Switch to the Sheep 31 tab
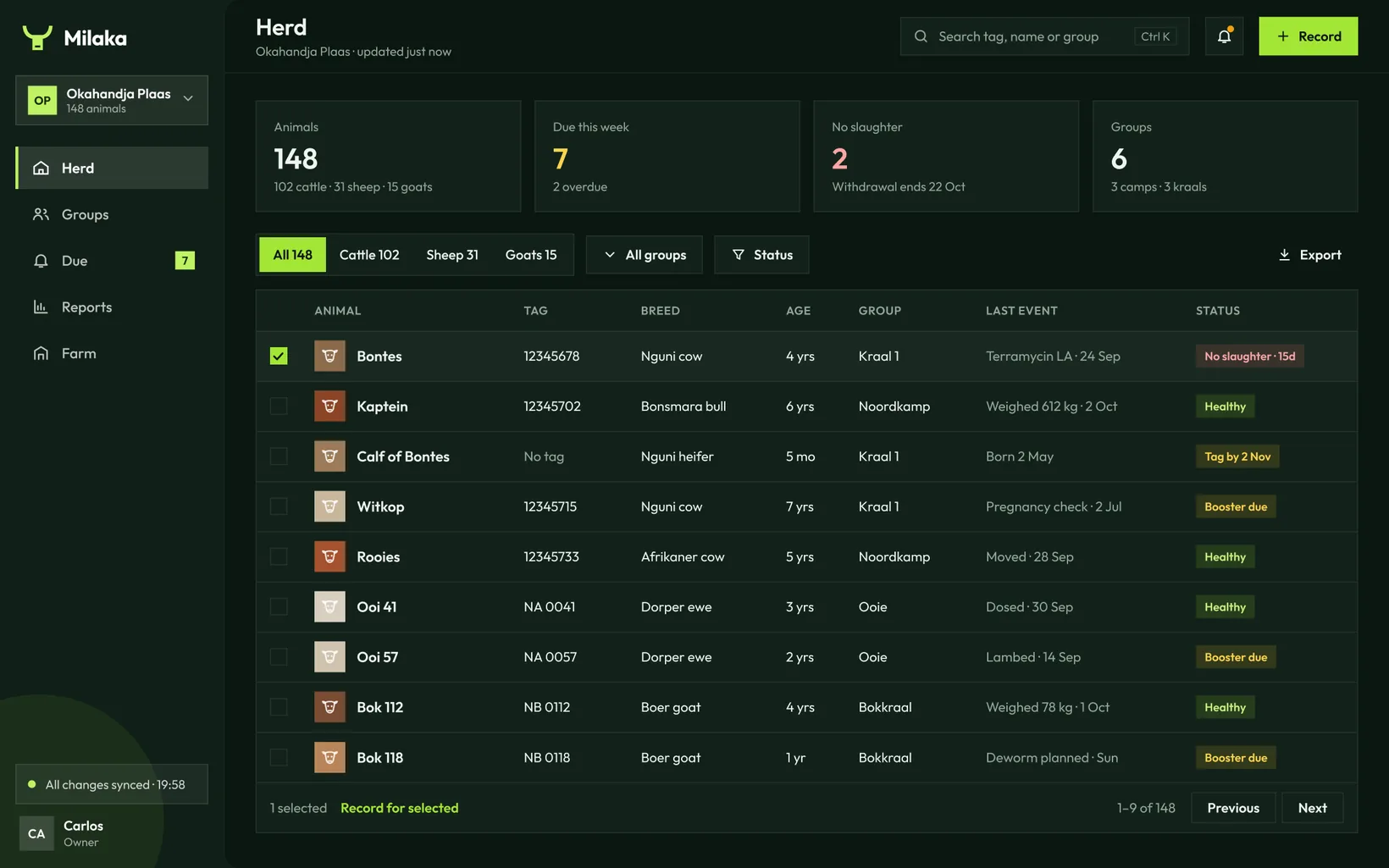This screenshot has height=868, width=1389. click(x=452, y=255)
